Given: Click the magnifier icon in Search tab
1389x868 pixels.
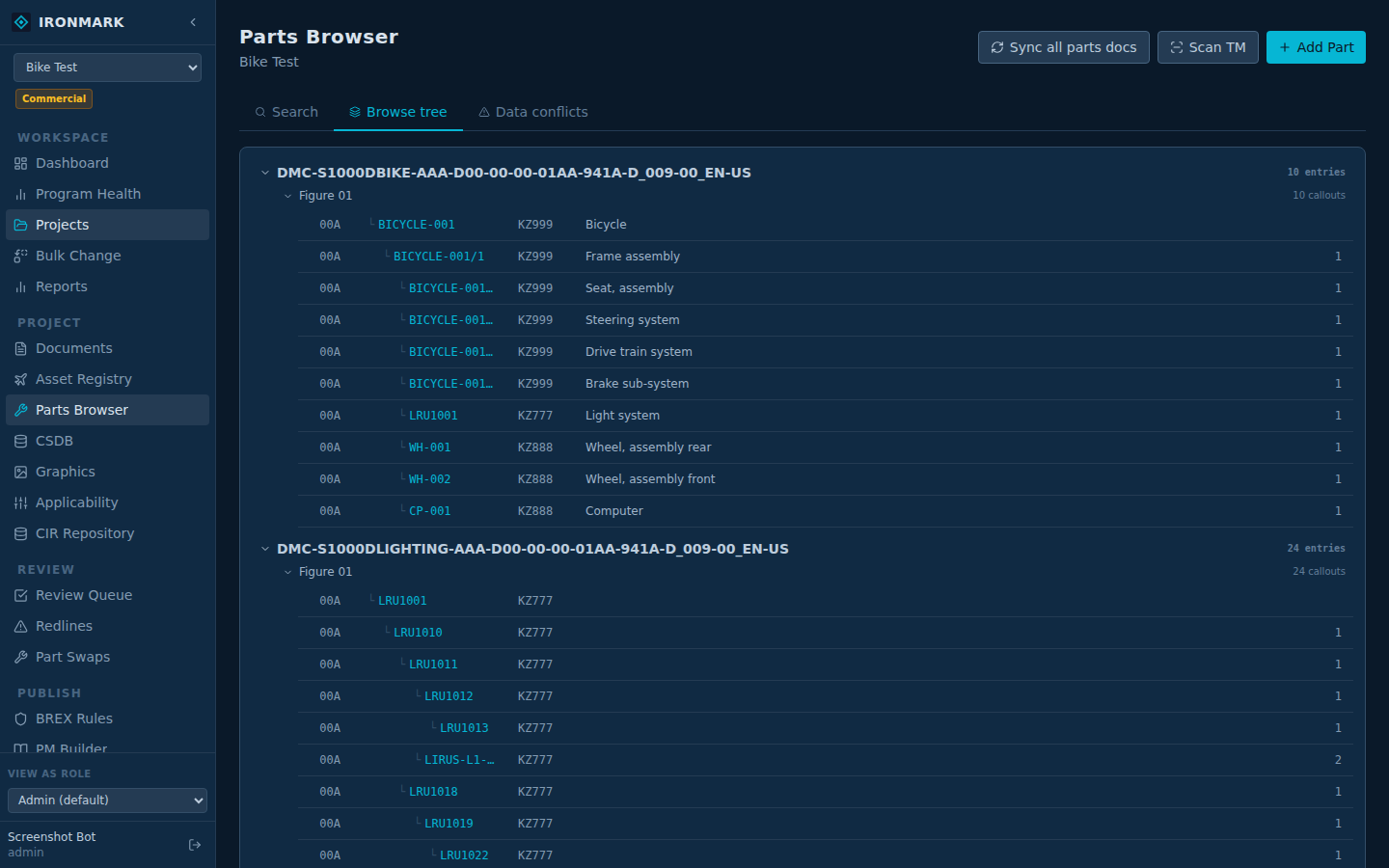Looking at the screenshot, I should point(260,113).
